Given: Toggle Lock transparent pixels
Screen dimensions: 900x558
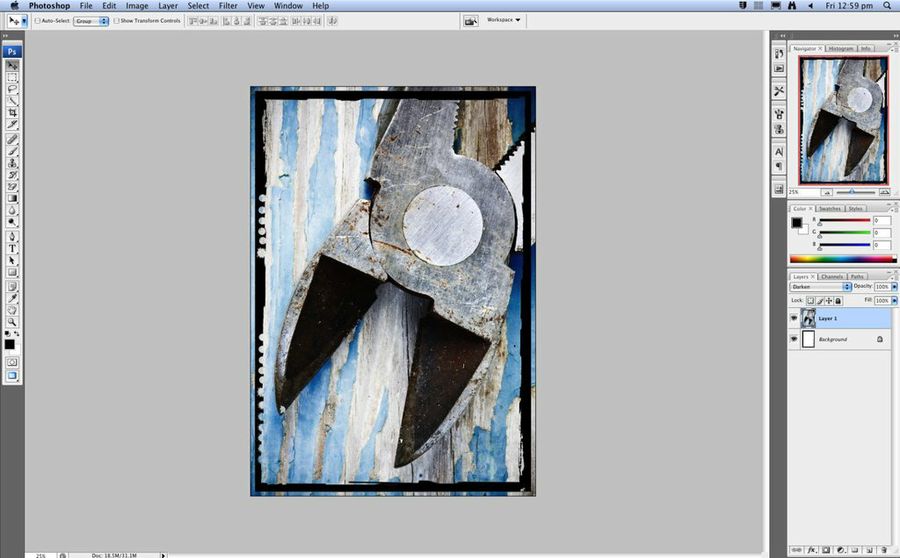Looking at the screenshot, I should click(x=810, y=301).
